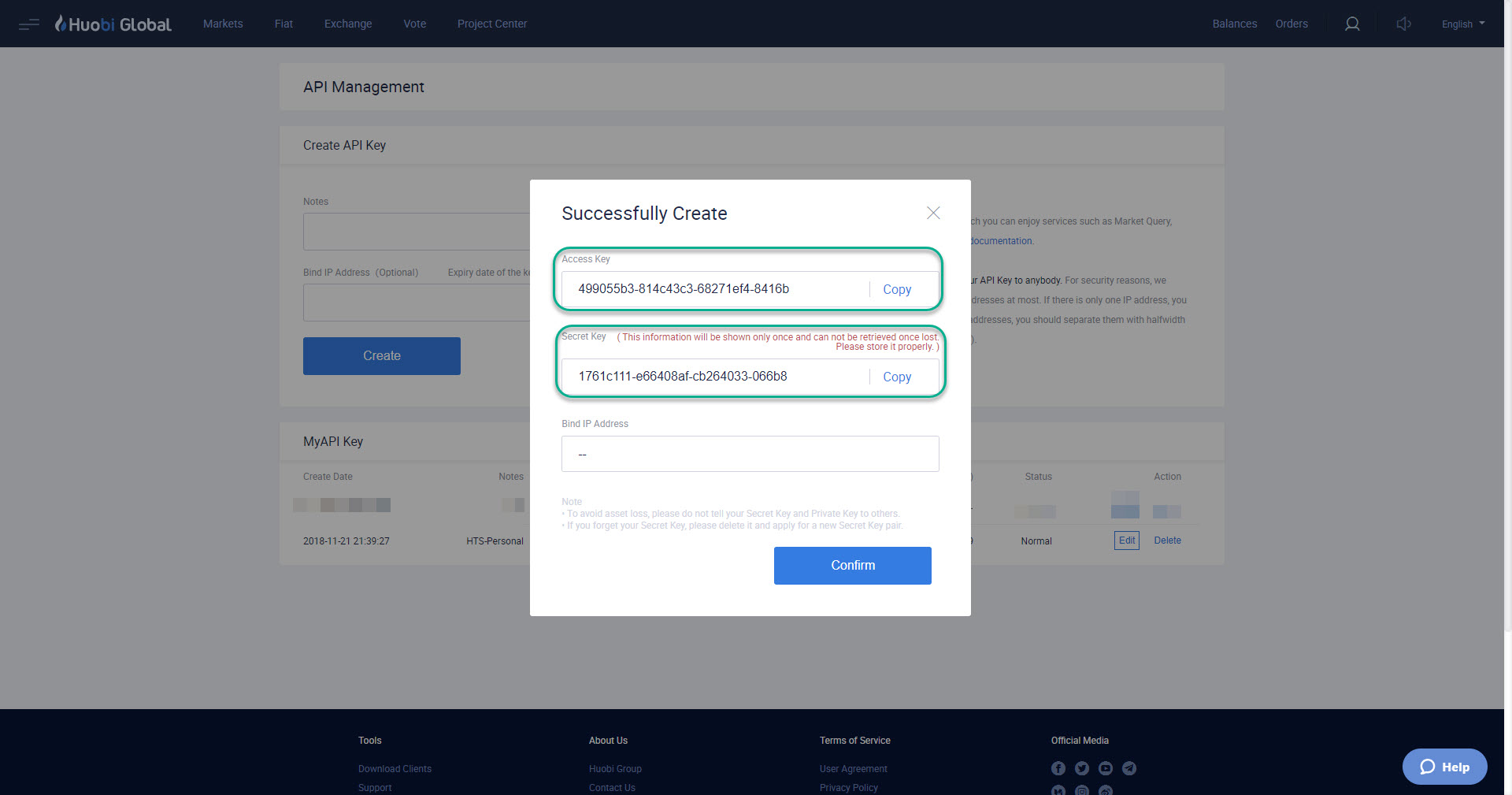Viewport: 1512px width, 795px height.
Task: Click the announcement speaker icon
Action: click(x=1403, y=24)
